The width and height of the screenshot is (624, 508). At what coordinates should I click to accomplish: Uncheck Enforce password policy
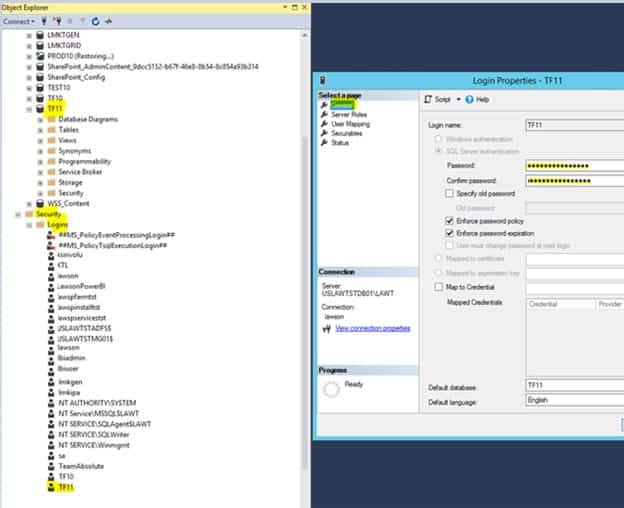[x=449, y=221]
